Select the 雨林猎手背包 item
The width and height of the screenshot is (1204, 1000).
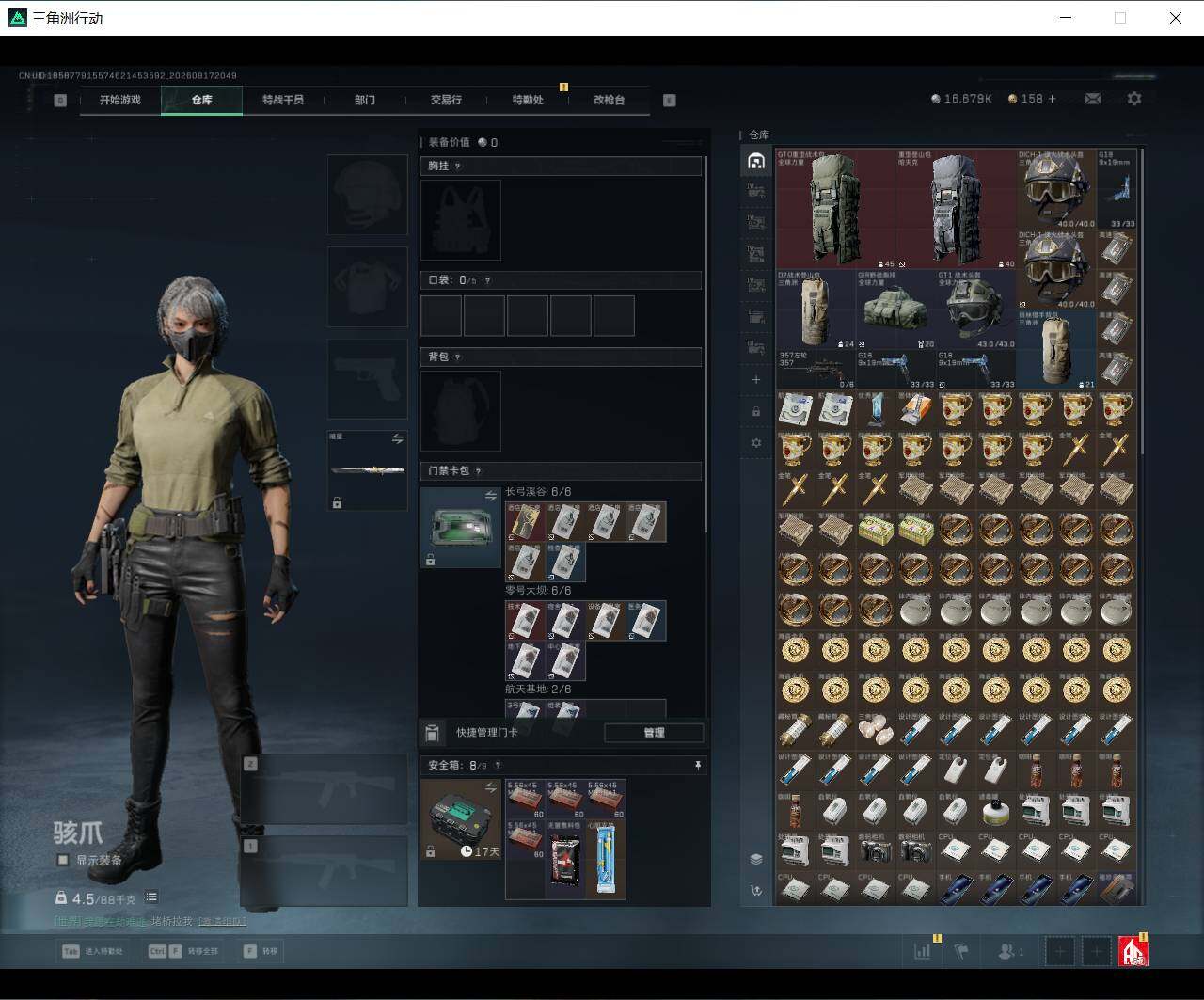click(x=1057, y=349)
